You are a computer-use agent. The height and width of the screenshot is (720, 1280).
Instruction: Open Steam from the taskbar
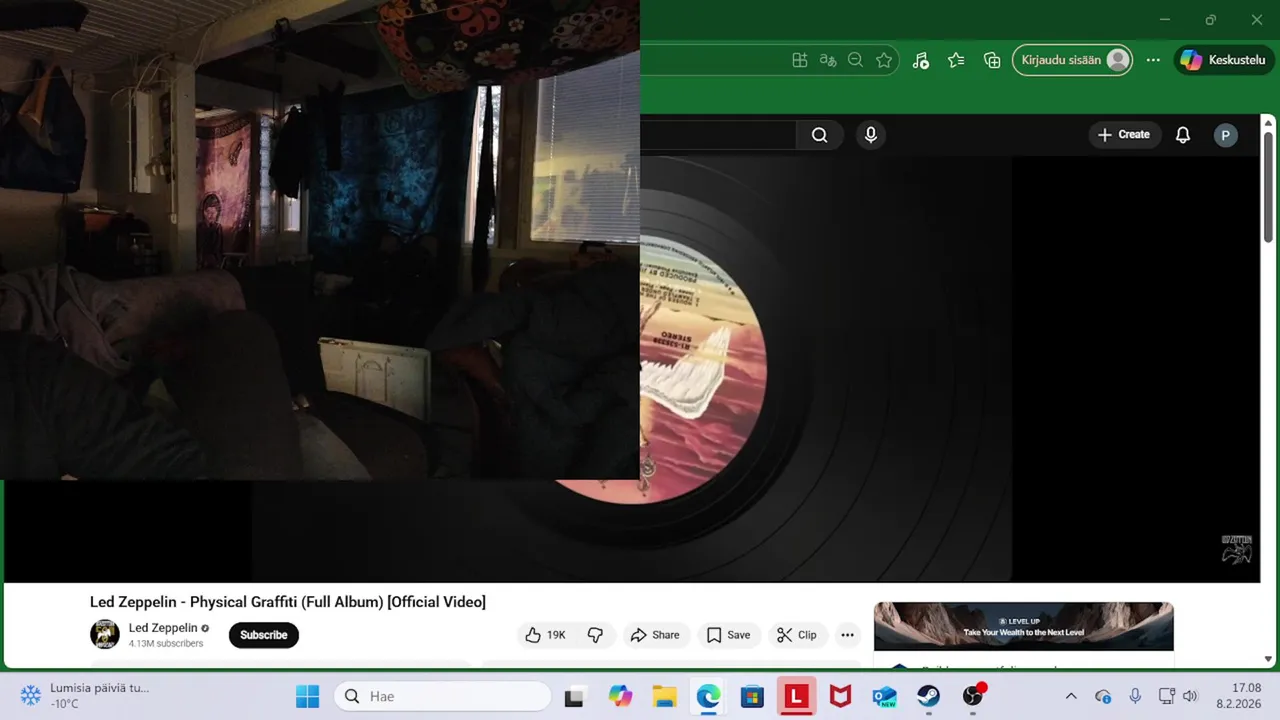coord(929,696)
